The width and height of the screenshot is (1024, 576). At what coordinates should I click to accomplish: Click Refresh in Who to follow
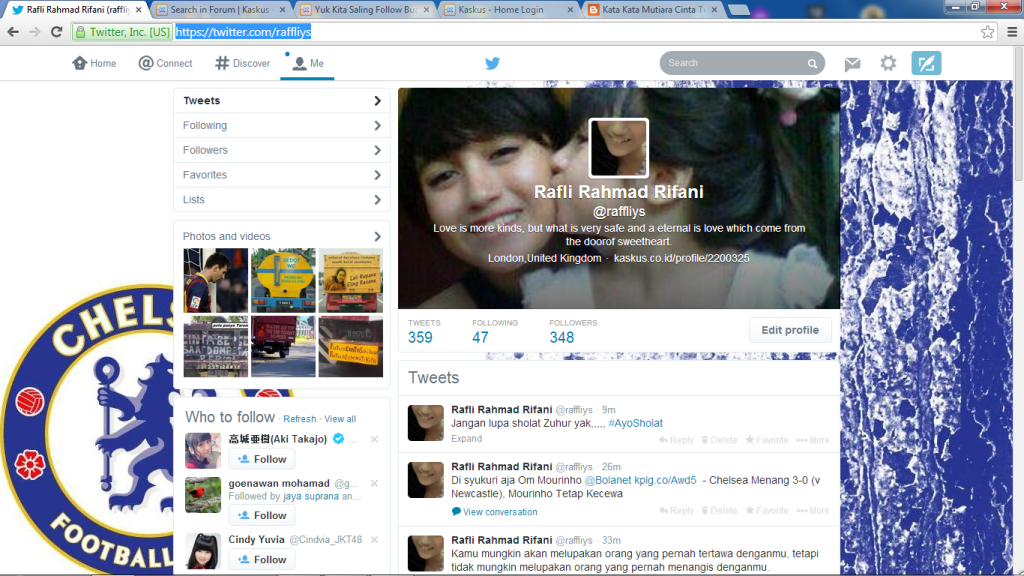[300, 419]
